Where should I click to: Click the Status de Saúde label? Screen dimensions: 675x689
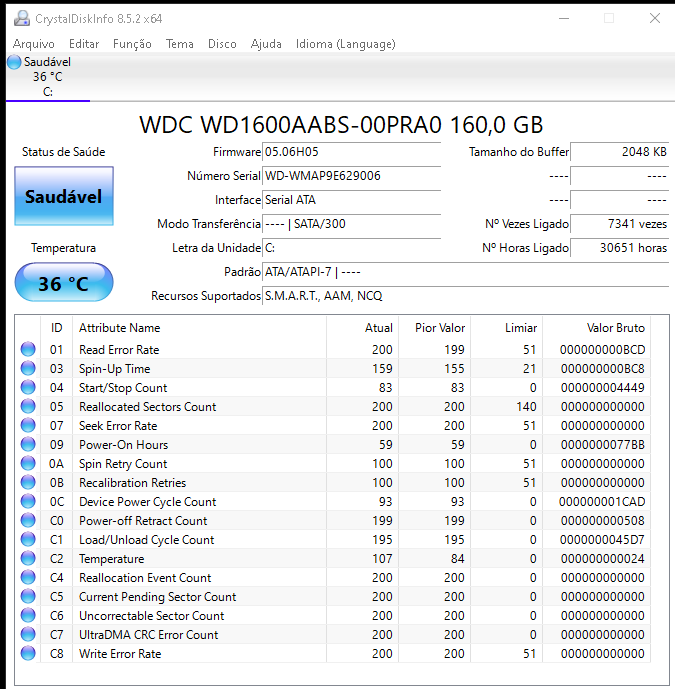pos(64,152)
